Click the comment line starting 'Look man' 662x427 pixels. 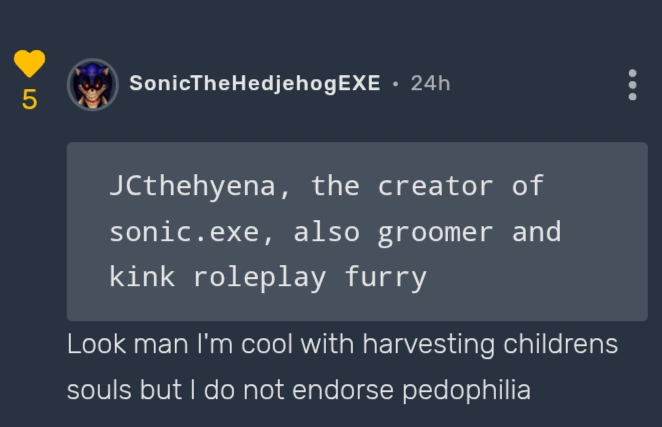342,345
